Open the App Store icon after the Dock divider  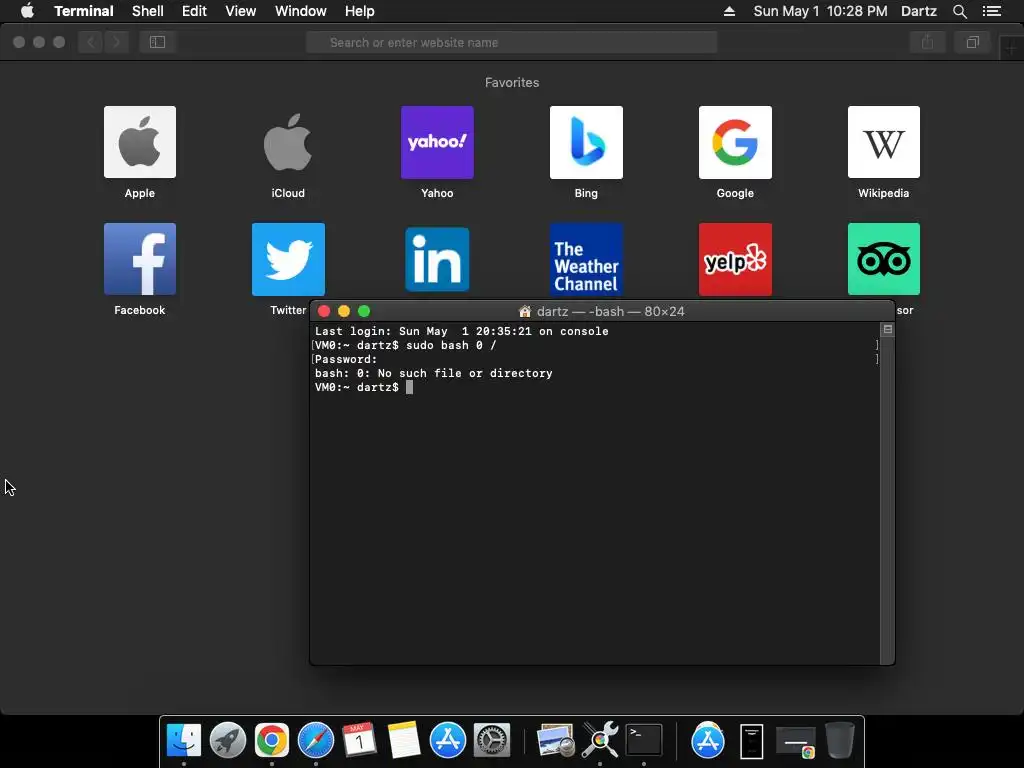point(708,740)
